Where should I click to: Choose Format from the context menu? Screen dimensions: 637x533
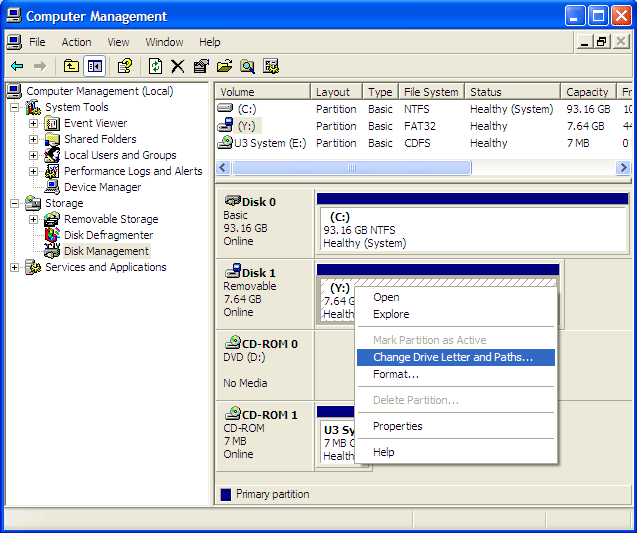click(x=456, y=375)
